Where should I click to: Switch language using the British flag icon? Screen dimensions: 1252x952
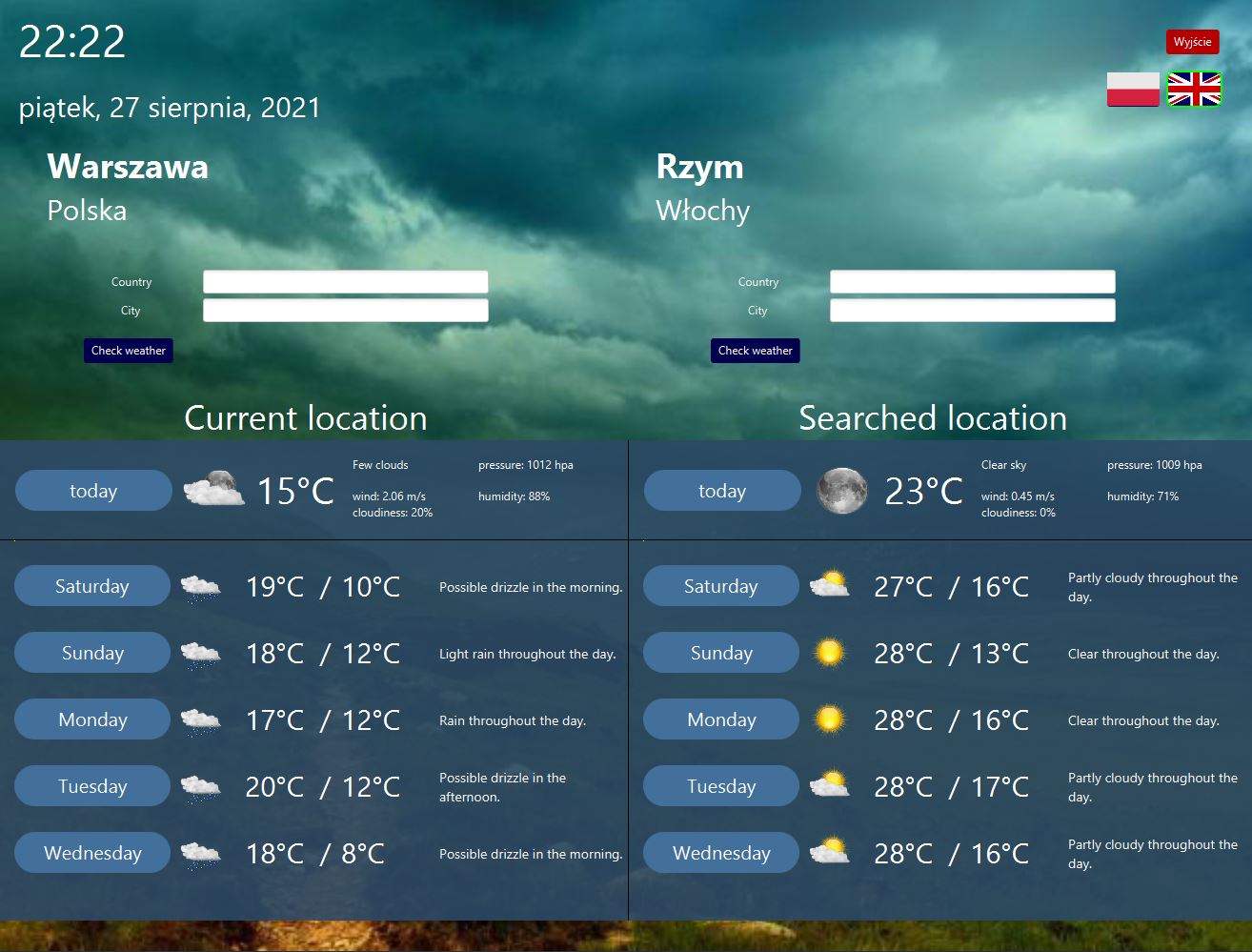tap(1192, 89)
